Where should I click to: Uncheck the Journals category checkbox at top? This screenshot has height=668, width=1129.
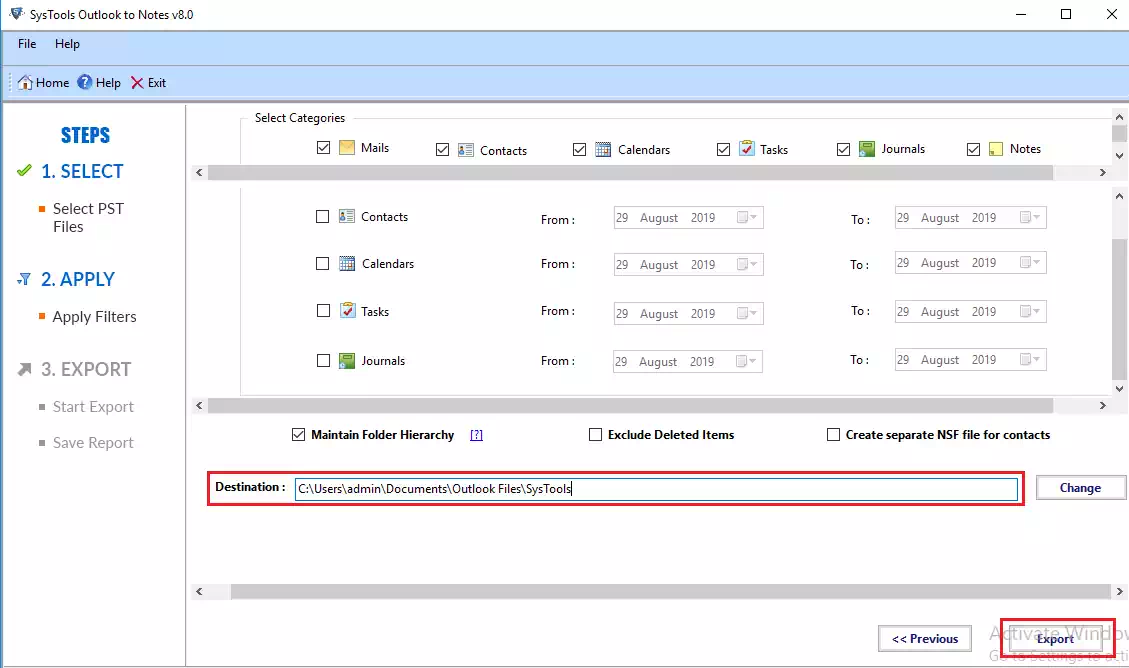843,149
